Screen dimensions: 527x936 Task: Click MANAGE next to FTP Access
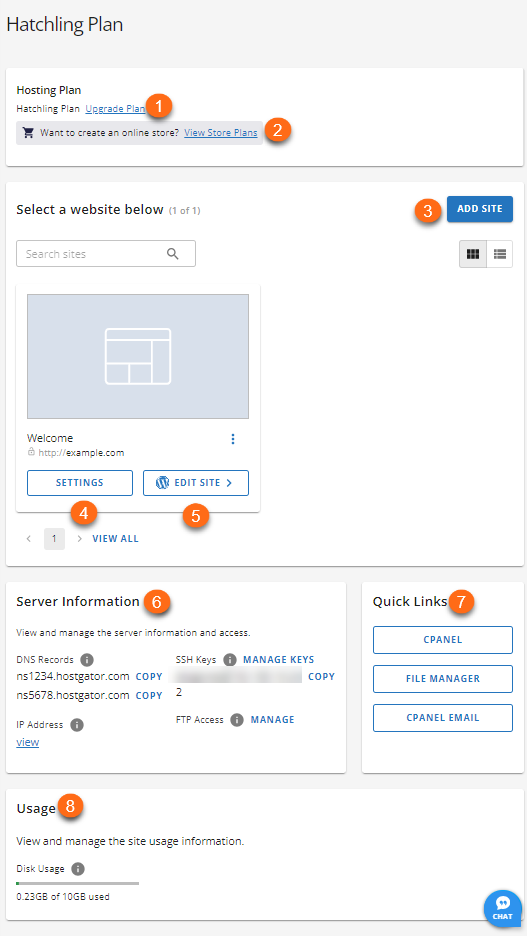(273, 720)
